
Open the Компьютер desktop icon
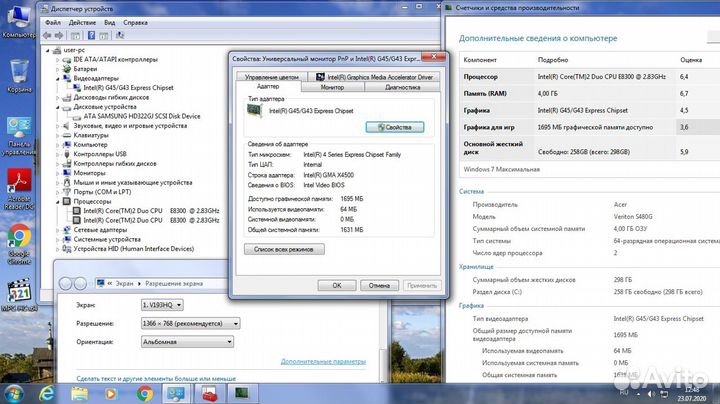tap(18, 21)
